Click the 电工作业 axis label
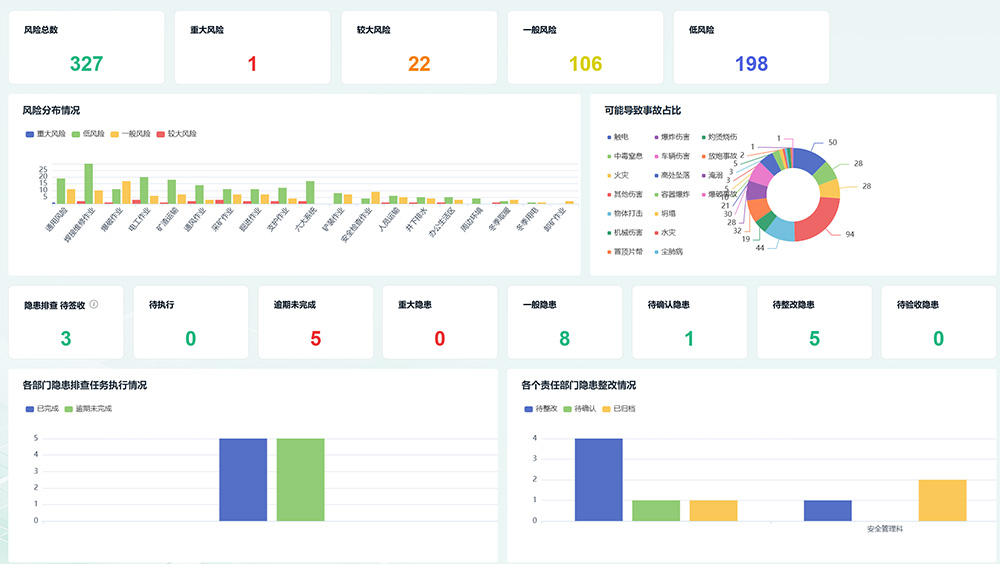The width and height of the screenshot is (1000, 564). click(140, 219)
